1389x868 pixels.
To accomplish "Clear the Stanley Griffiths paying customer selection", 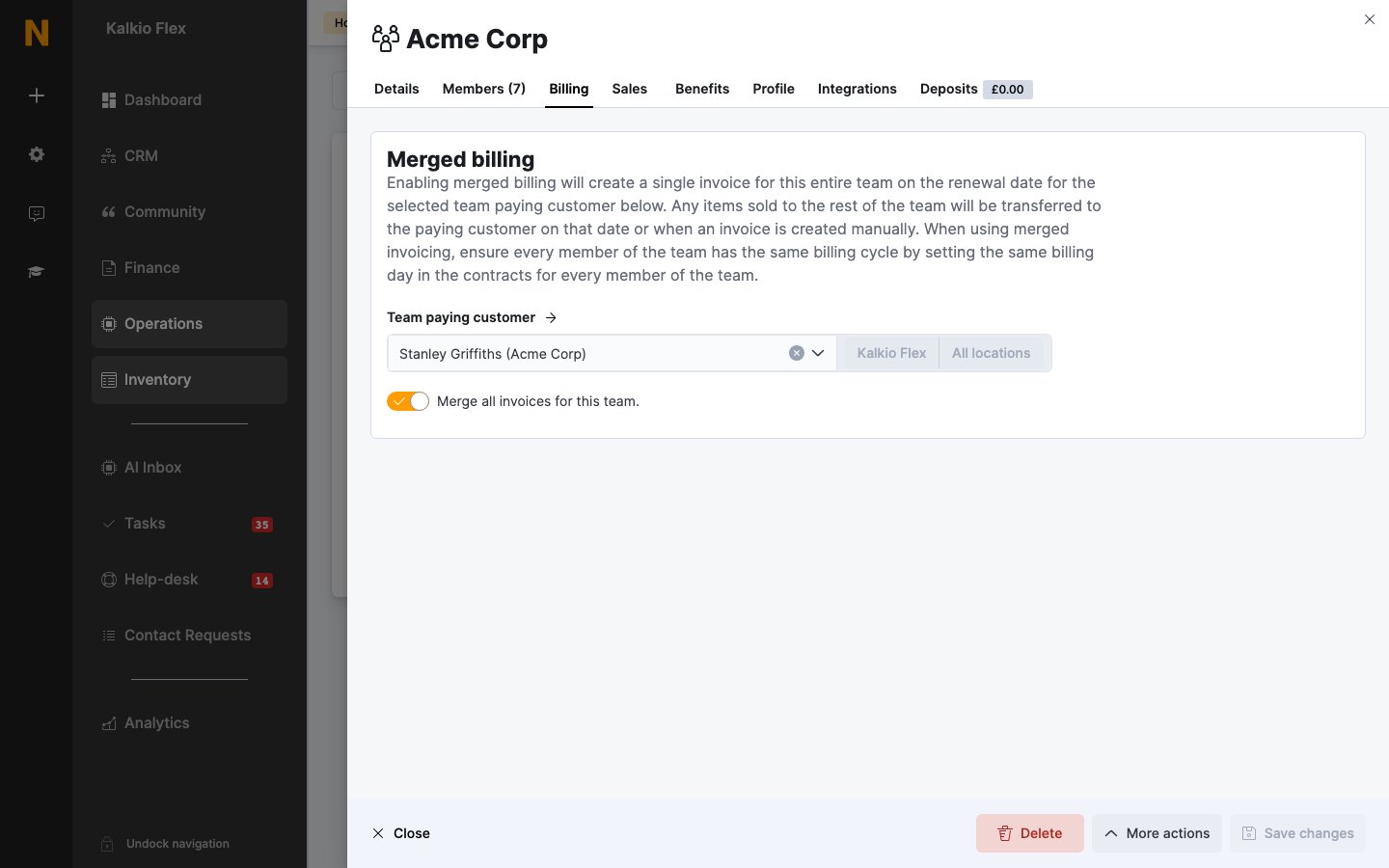I will [797, 353].
